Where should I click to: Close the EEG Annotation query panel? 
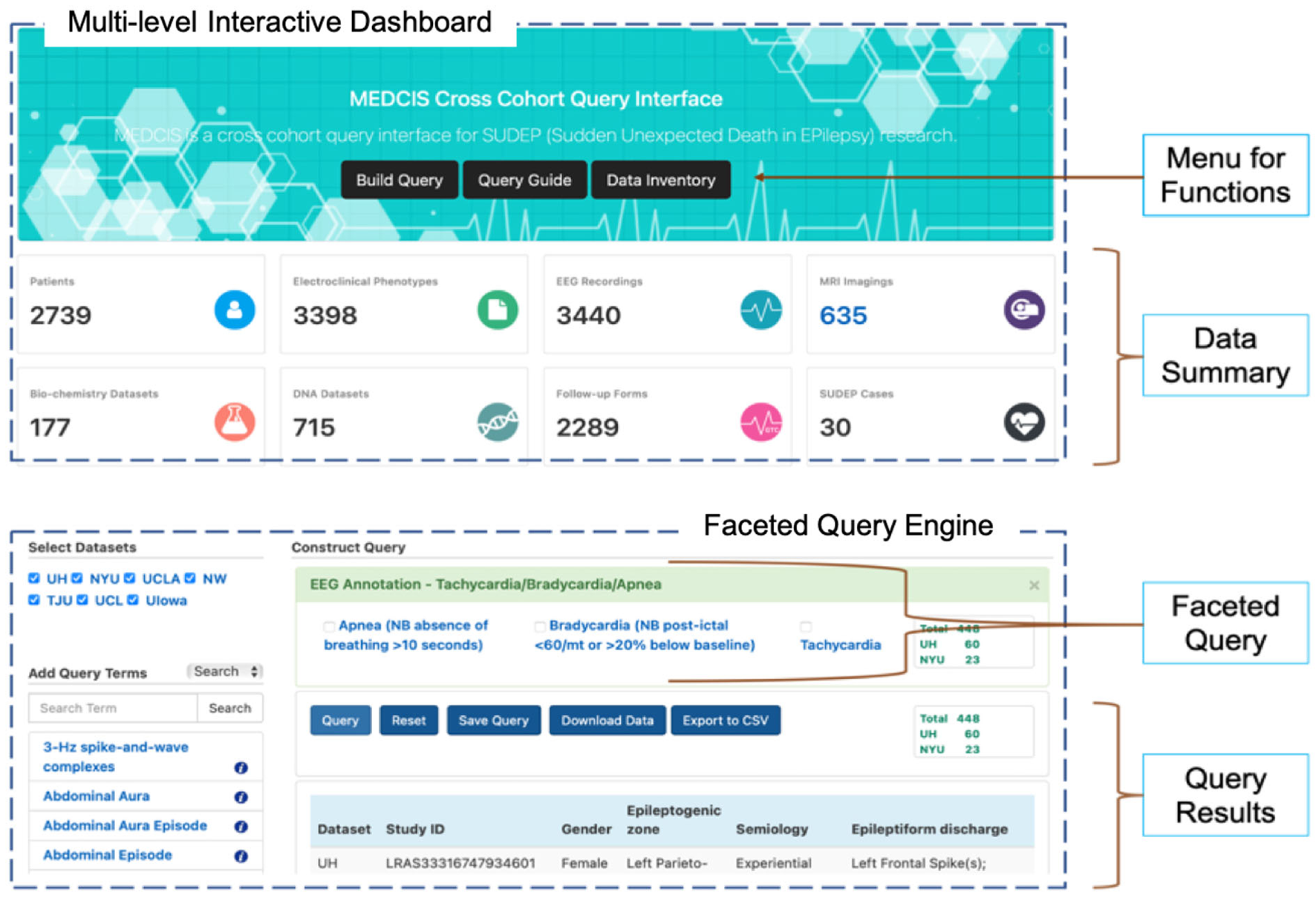1034,585
